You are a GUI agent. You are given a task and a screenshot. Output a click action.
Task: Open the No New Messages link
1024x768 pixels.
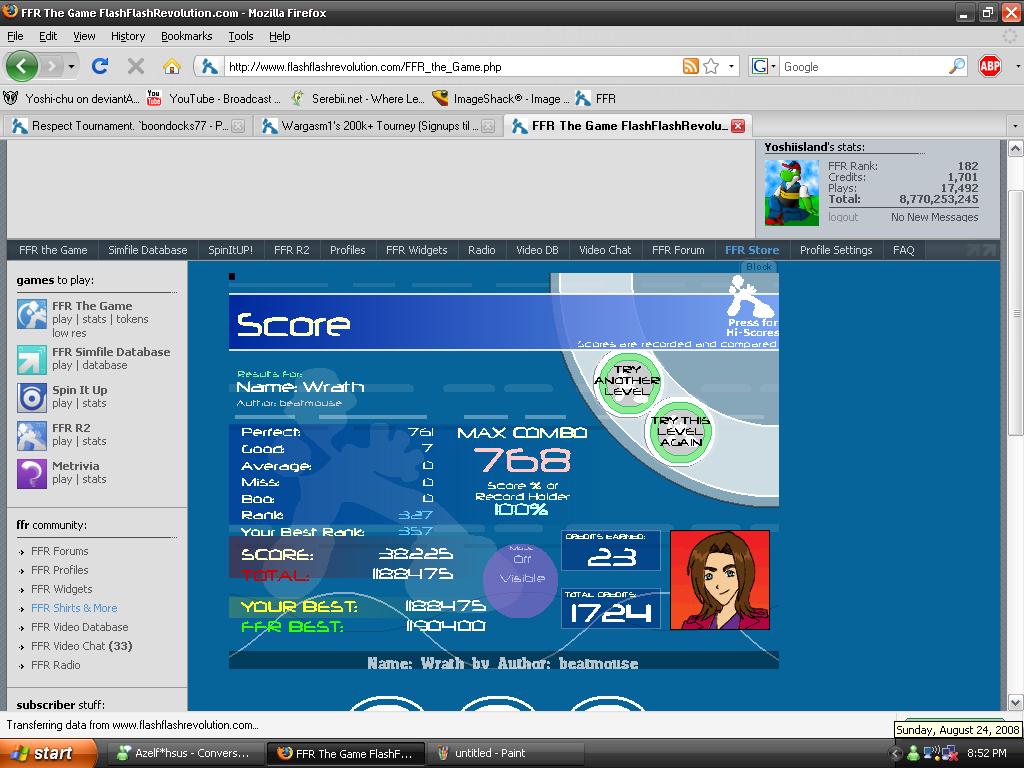click(935, 217)
